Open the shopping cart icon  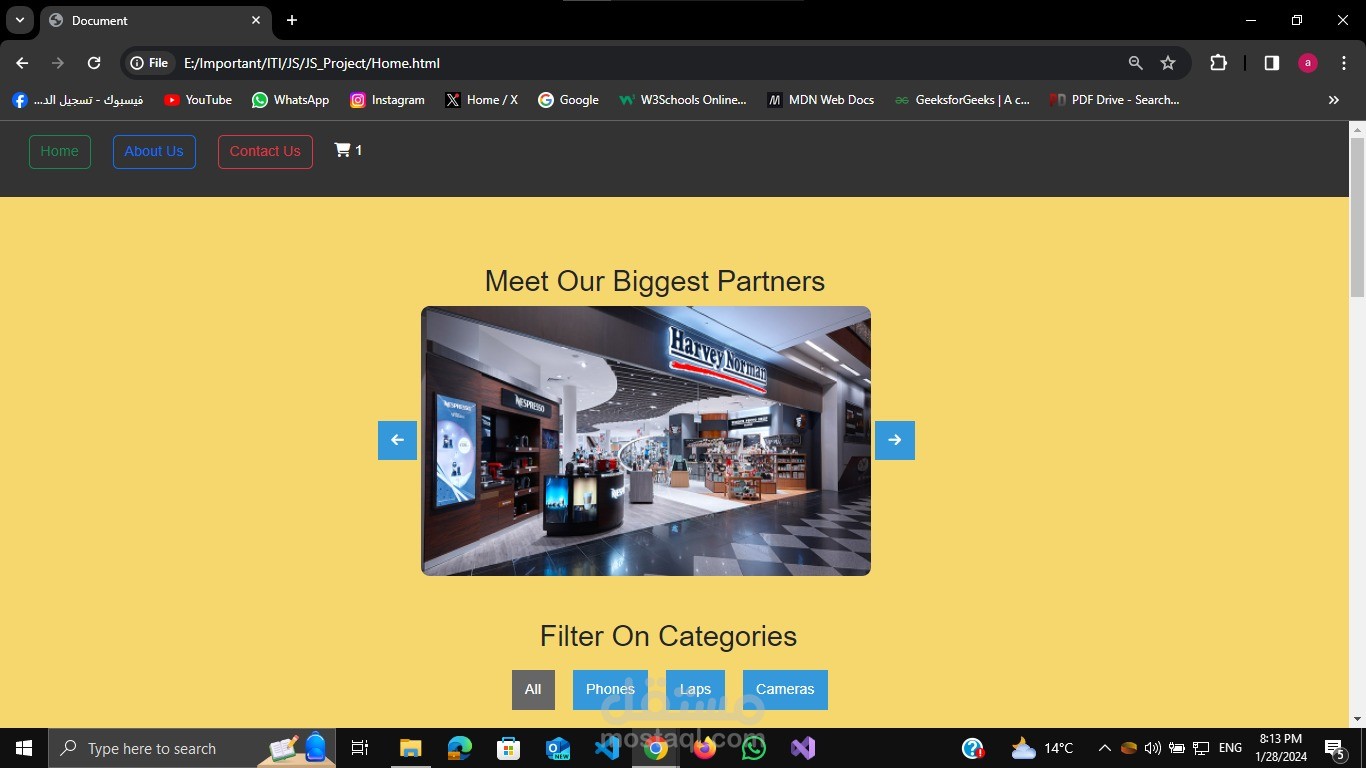pos(342,150)
